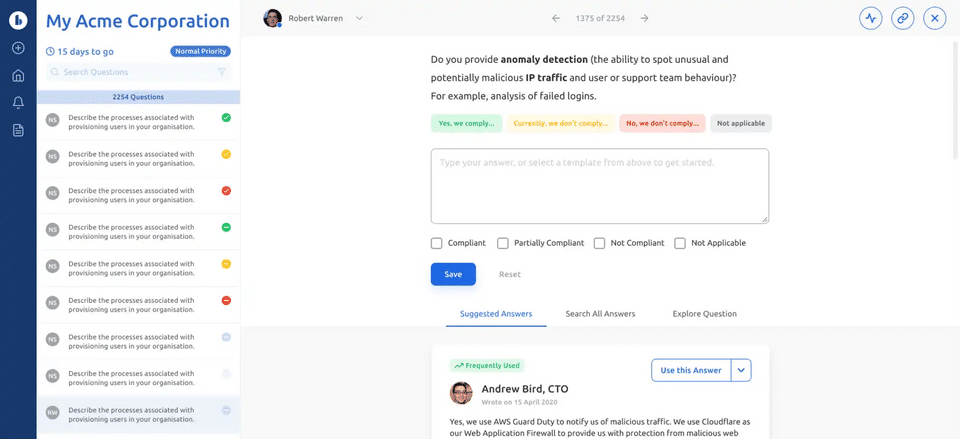Click in the answer text area

tap(600, 186)
